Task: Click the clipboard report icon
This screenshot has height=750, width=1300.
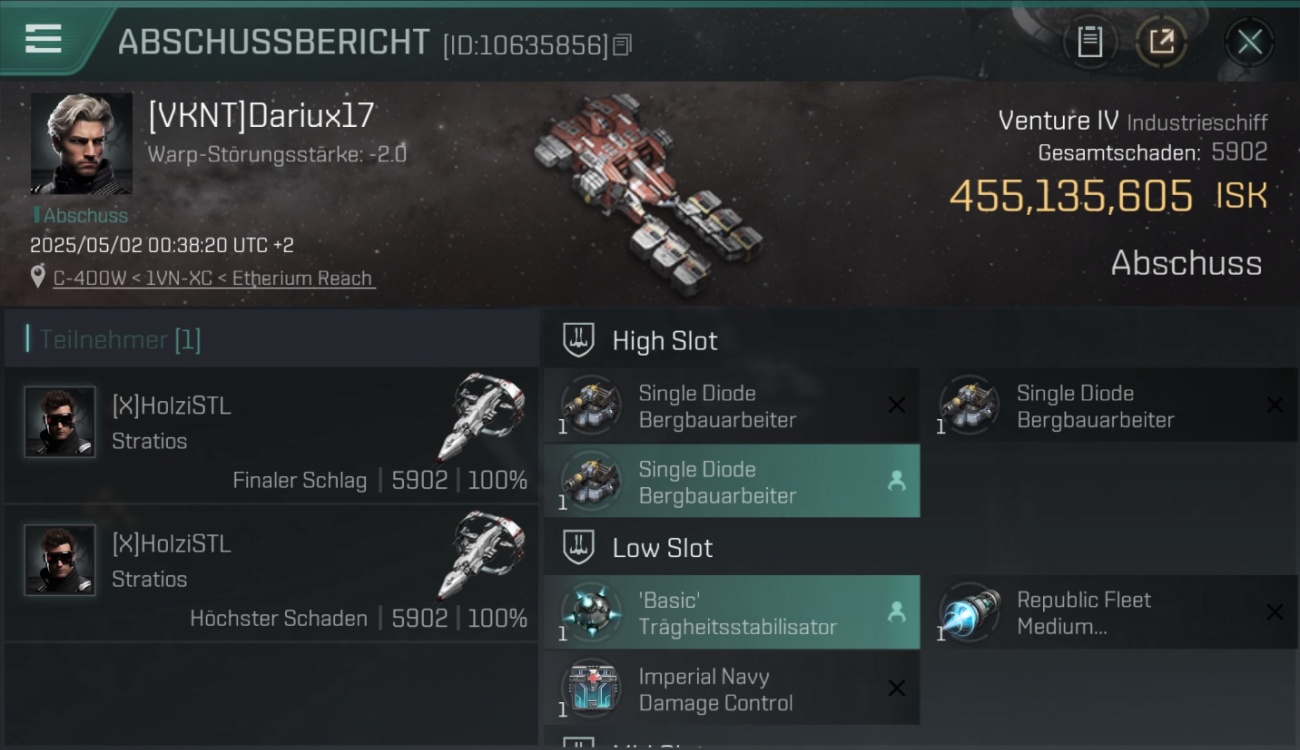Action: click(1090, 42)
